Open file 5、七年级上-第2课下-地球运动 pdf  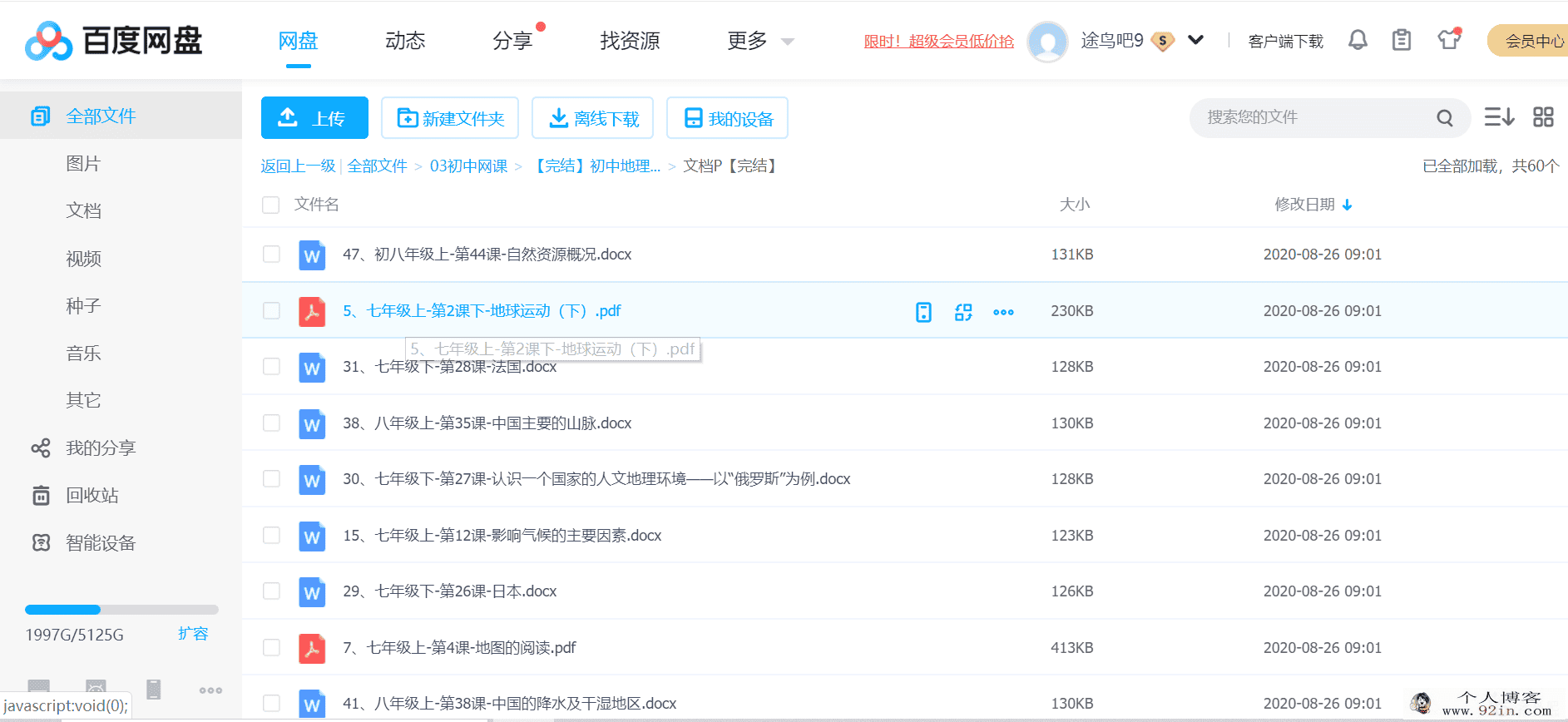click(x=482, y=311)
